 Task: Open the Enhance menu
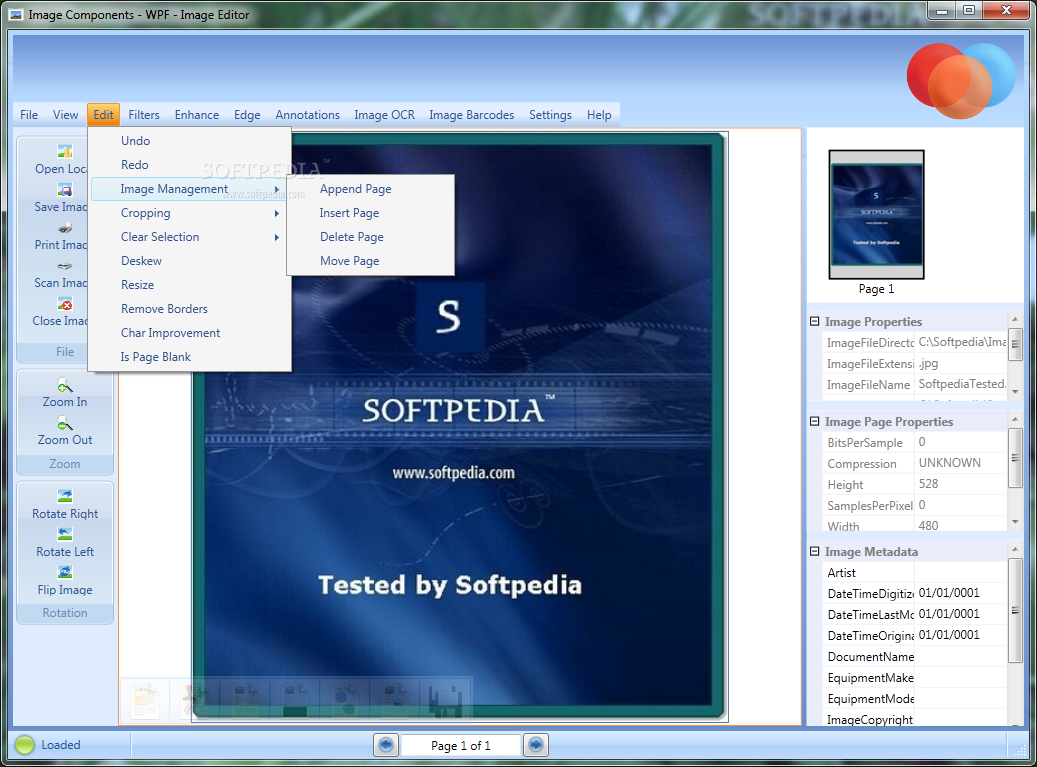(x=196, y=114)
